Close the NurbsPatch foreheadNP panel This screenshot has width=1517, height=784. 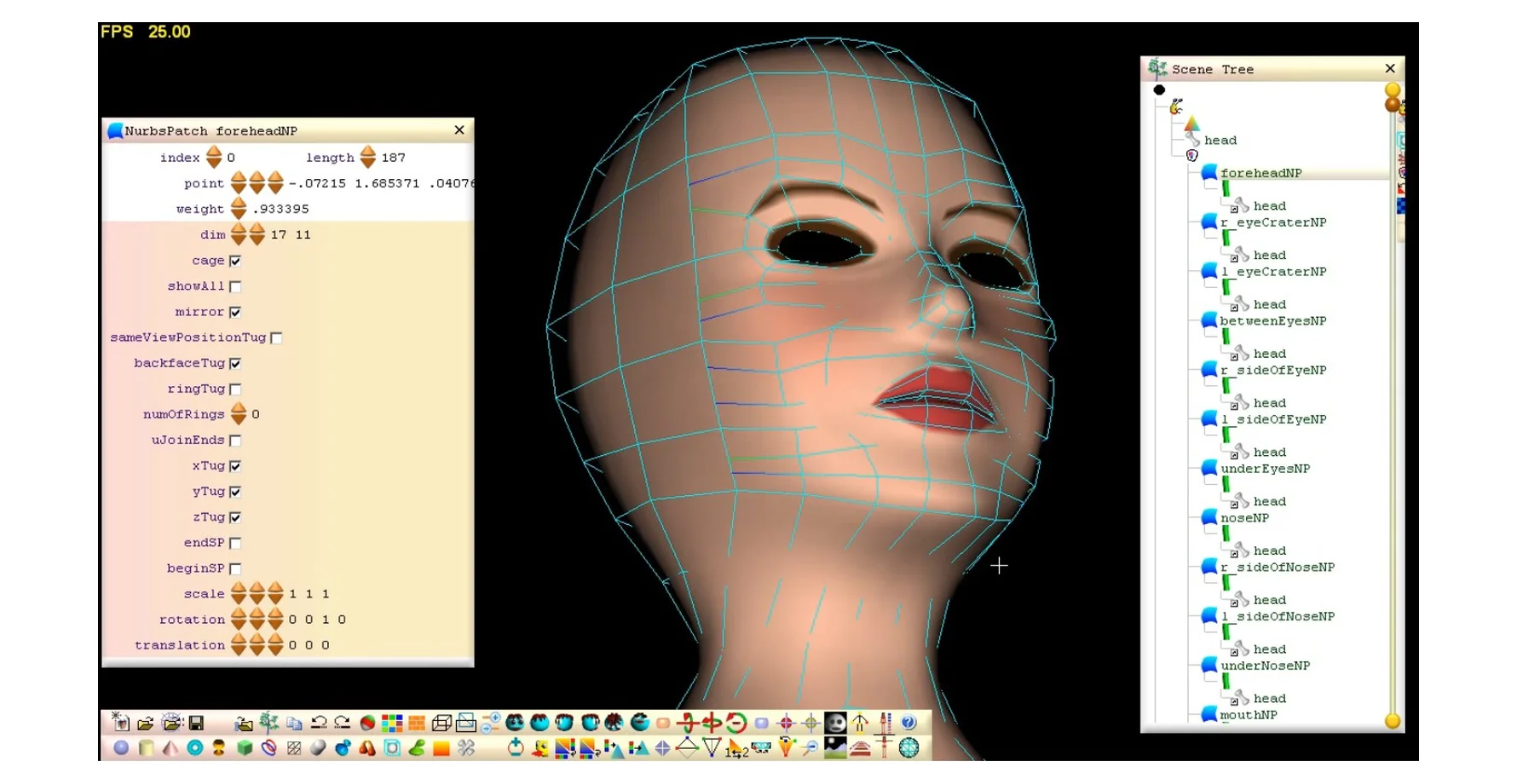(x=459, y=130)
